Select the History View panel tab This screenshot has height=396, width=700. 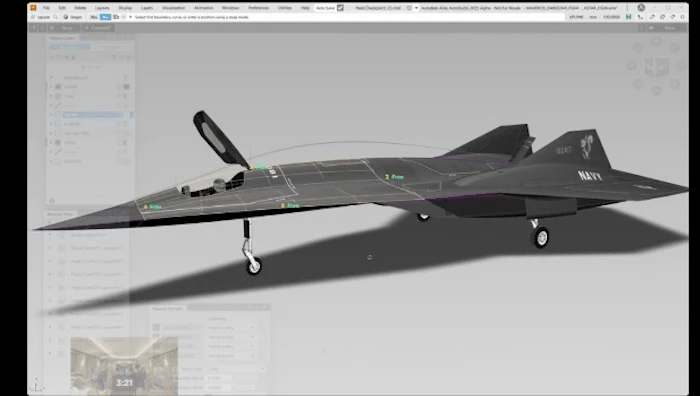(x=60, y=214)
